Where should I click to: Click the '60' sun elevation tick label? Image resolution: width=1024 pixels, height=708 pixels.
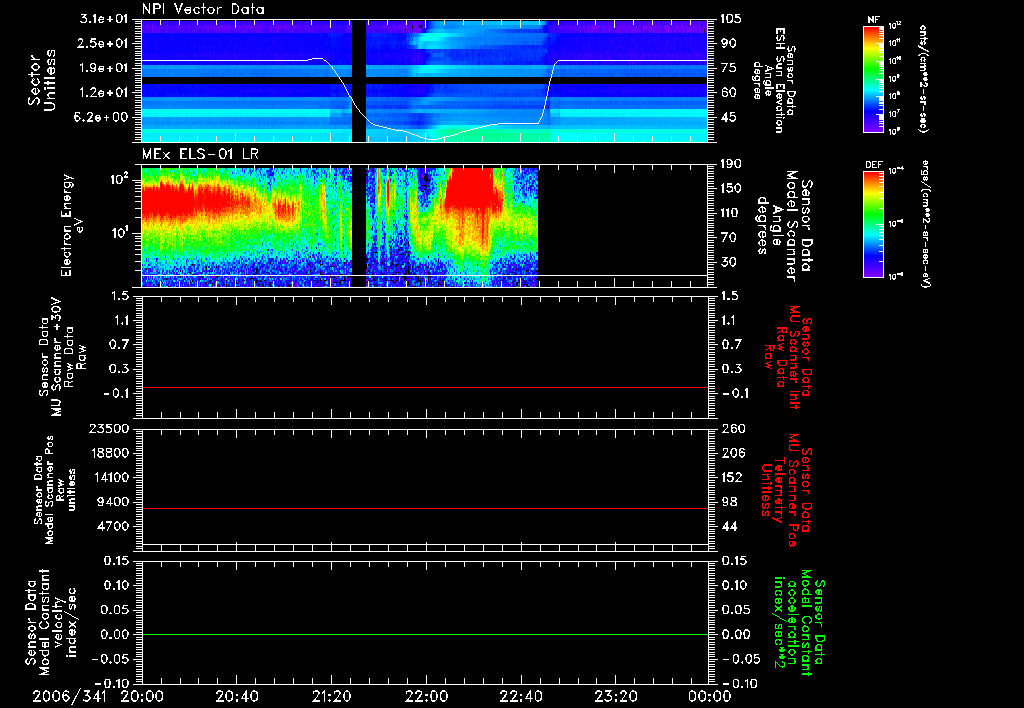pos(728,93)
